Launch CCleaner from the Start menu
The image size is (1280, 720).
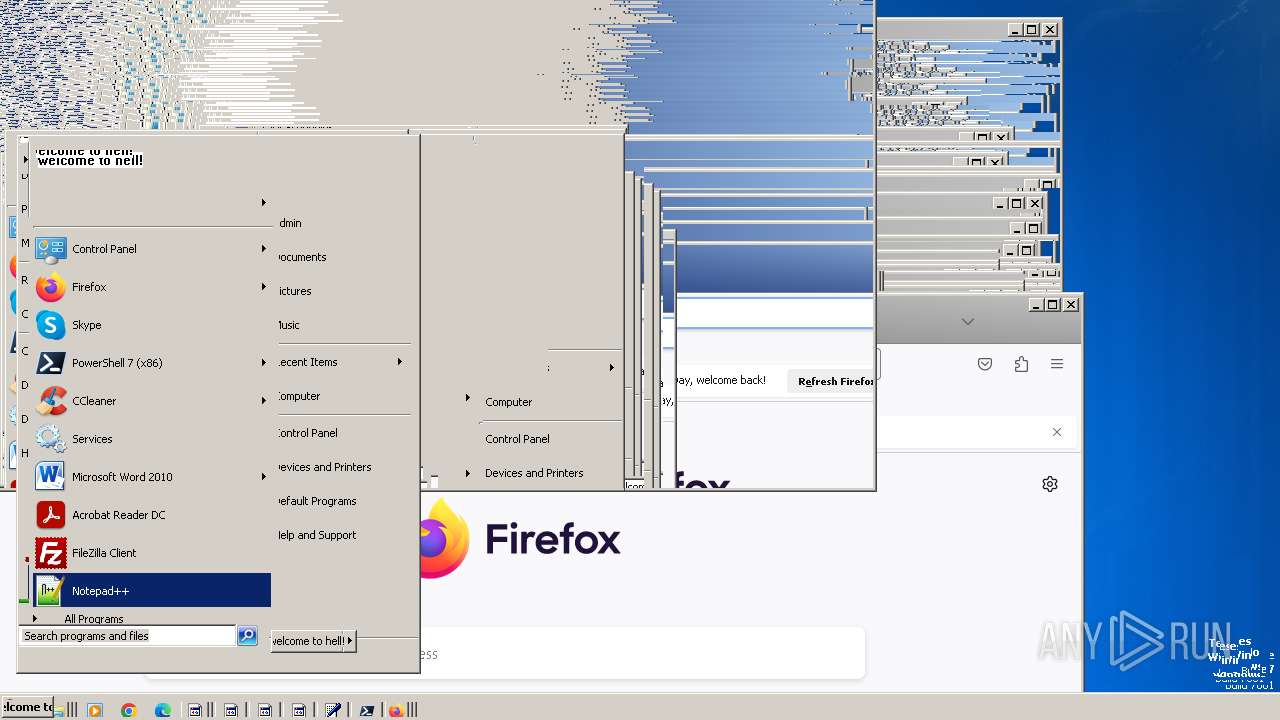click(x=152, y=401)
